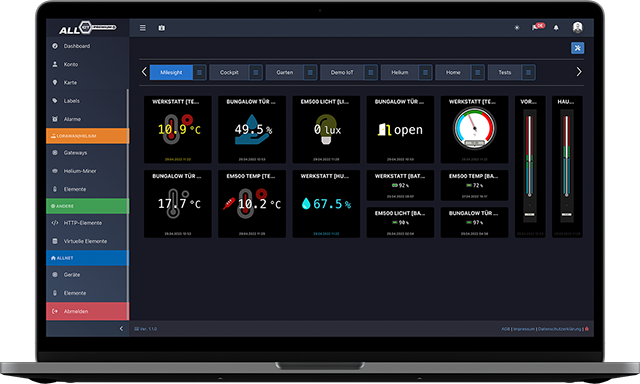Screen dimensions: 640x384
Task: Click the briefcase icon next to the hamburger
Action: point(162,28)
